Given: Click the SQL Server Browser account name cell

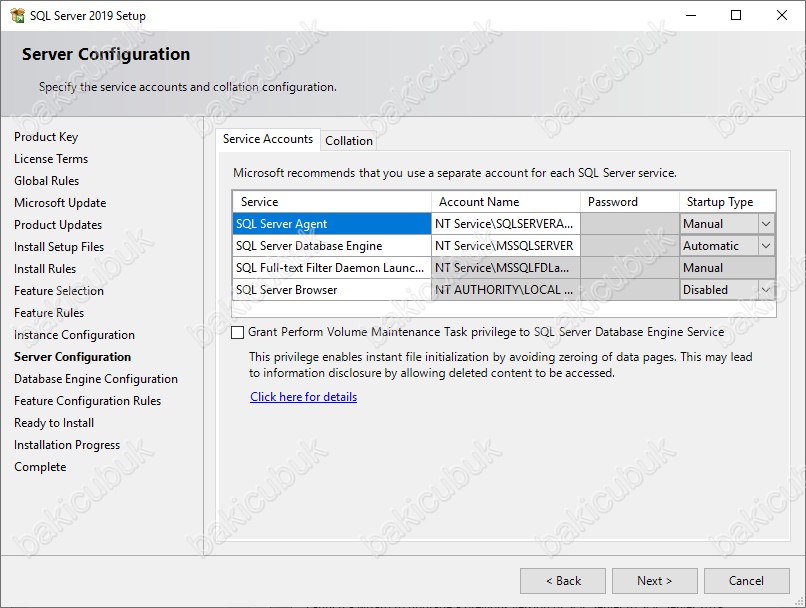Looking at the screenshot, I should [505, 290].
